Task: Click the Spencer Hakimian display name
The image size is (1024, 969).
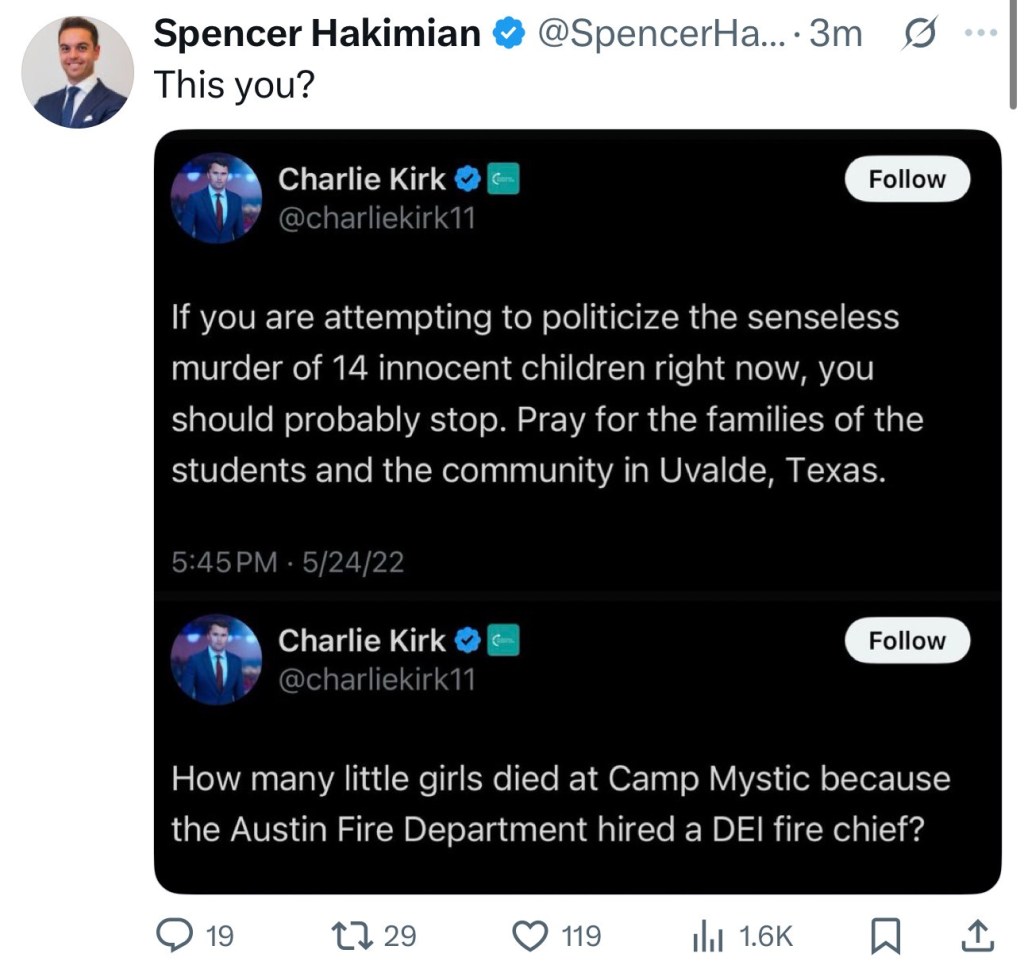Action: 317,35
